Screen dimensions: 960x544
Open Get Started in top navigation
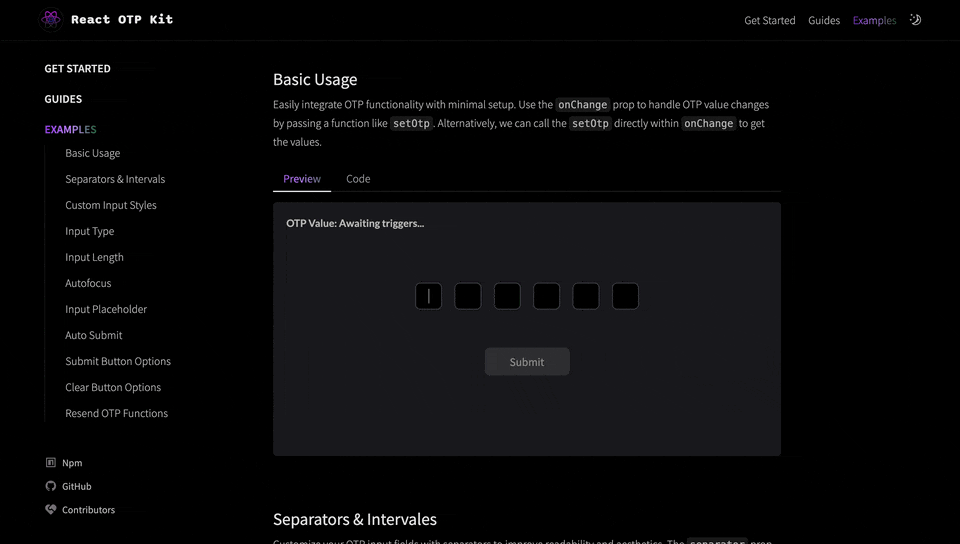(x=770, y=20)
